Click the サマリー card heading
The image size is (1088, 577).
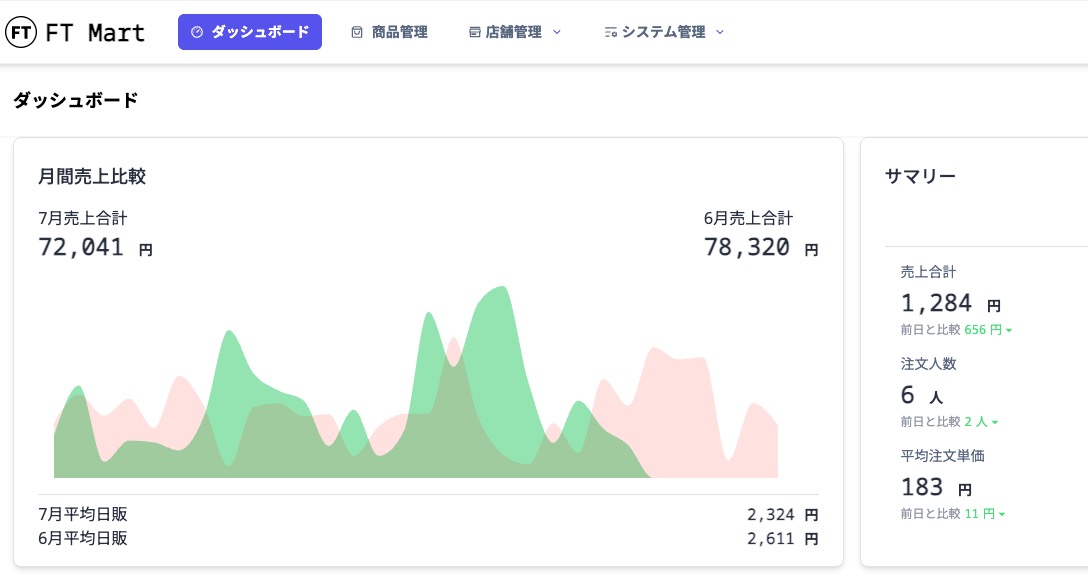pos(920,176)
